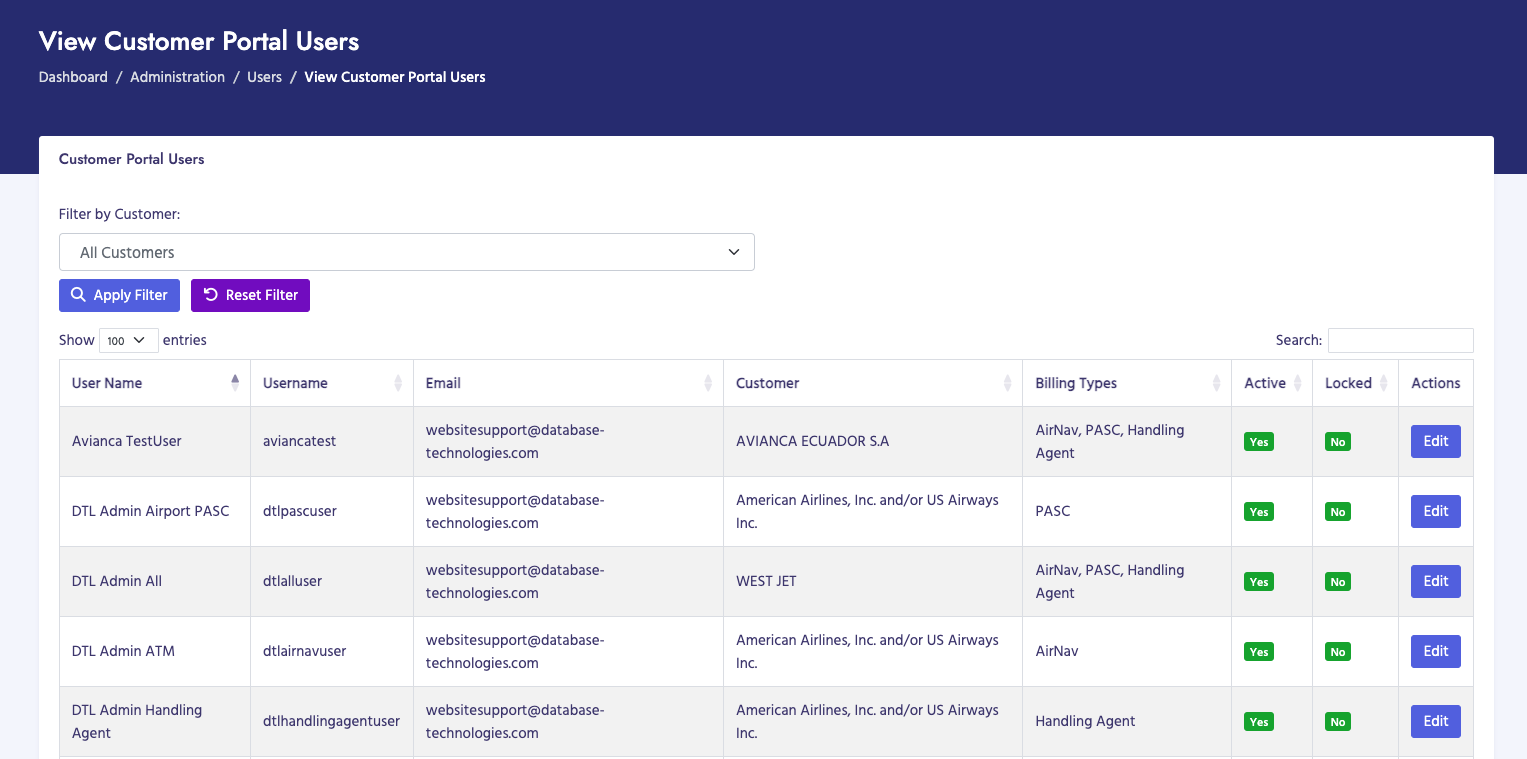This screenshot has width=1527, height=759.
Task: Open the Show entries dropdown
Action: coord(128,340)
